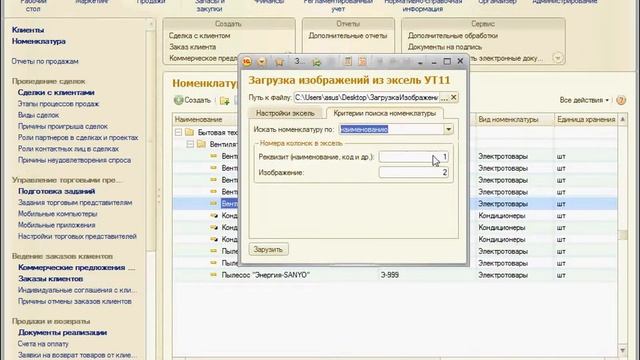Click the green get-link icon in the dialog title bar
Viewport: 640px width, 360px height.
[x=316, y=62]
